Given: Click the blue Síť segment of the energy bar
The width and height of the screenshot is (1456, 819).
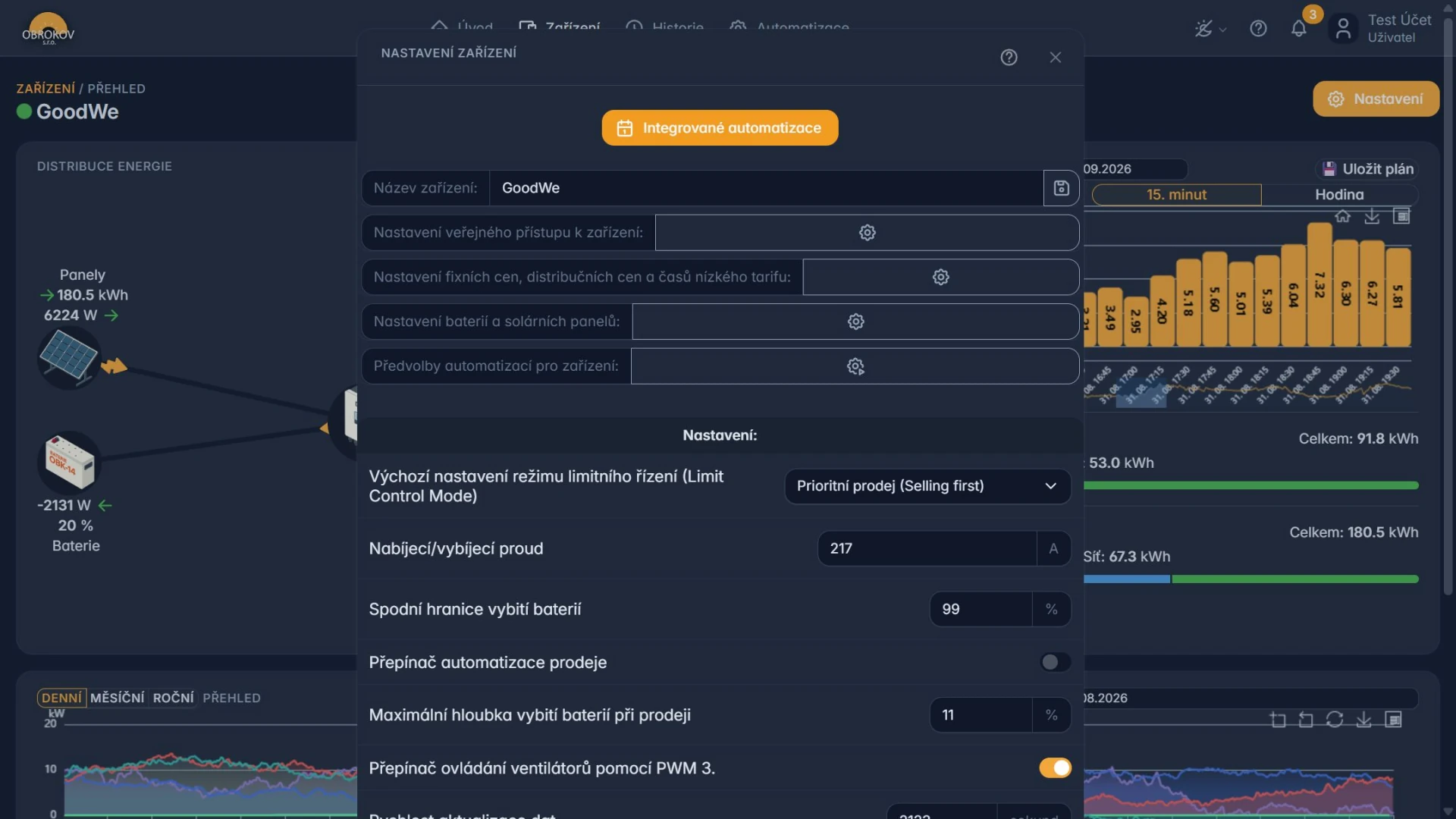Looking at the screenshot, I should (1126, 579).
